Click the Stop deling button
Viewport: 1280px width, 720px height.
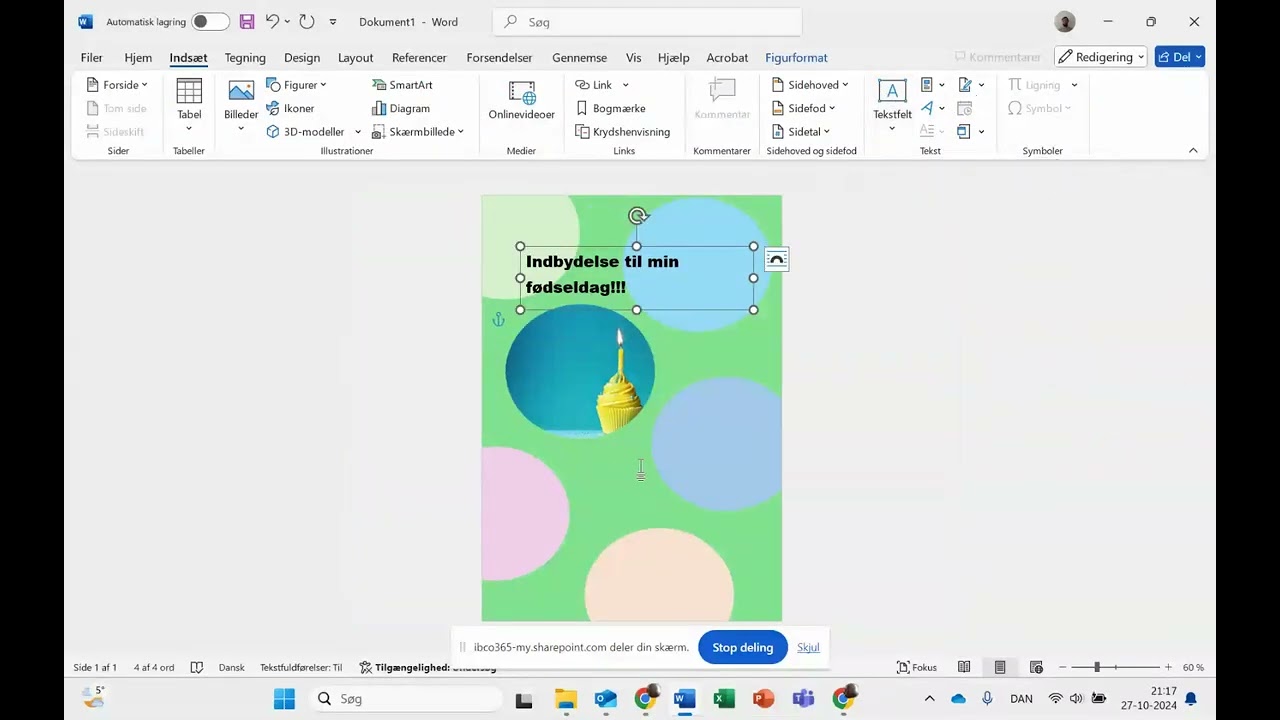743,647
